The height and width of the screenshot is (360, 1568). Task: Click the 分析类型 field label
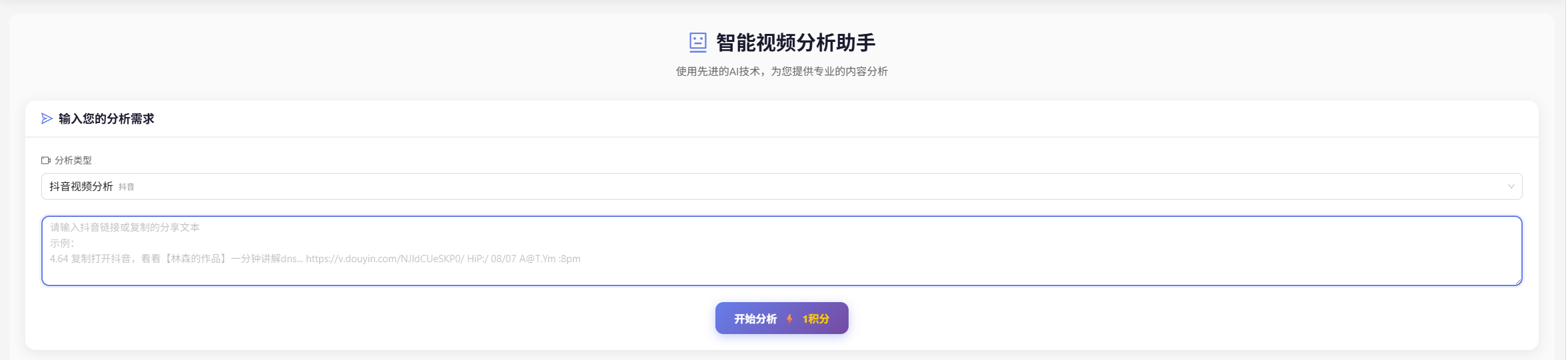point(73,160)
